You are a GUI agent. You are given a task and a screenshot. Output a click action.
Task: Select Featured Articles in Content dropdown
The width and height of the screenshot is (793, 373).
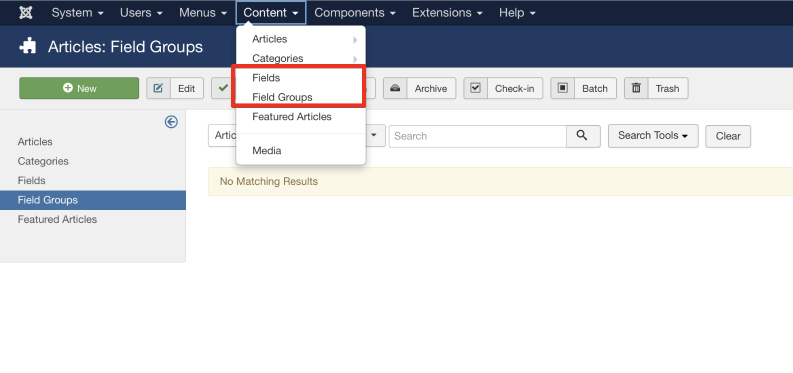coord(301,116)
